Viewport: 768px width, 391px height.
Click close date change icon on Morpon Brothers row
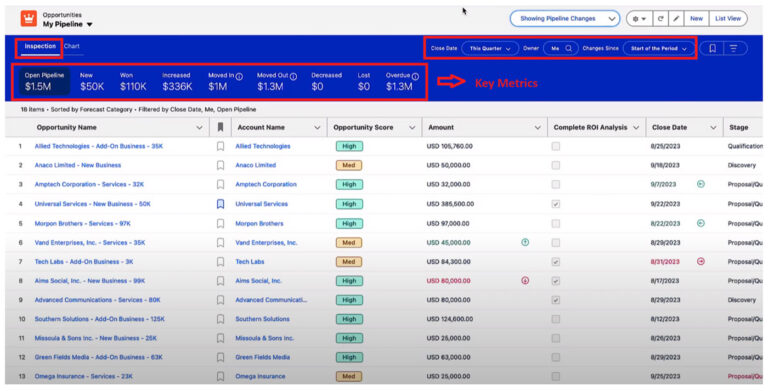[x=701, y=223]
